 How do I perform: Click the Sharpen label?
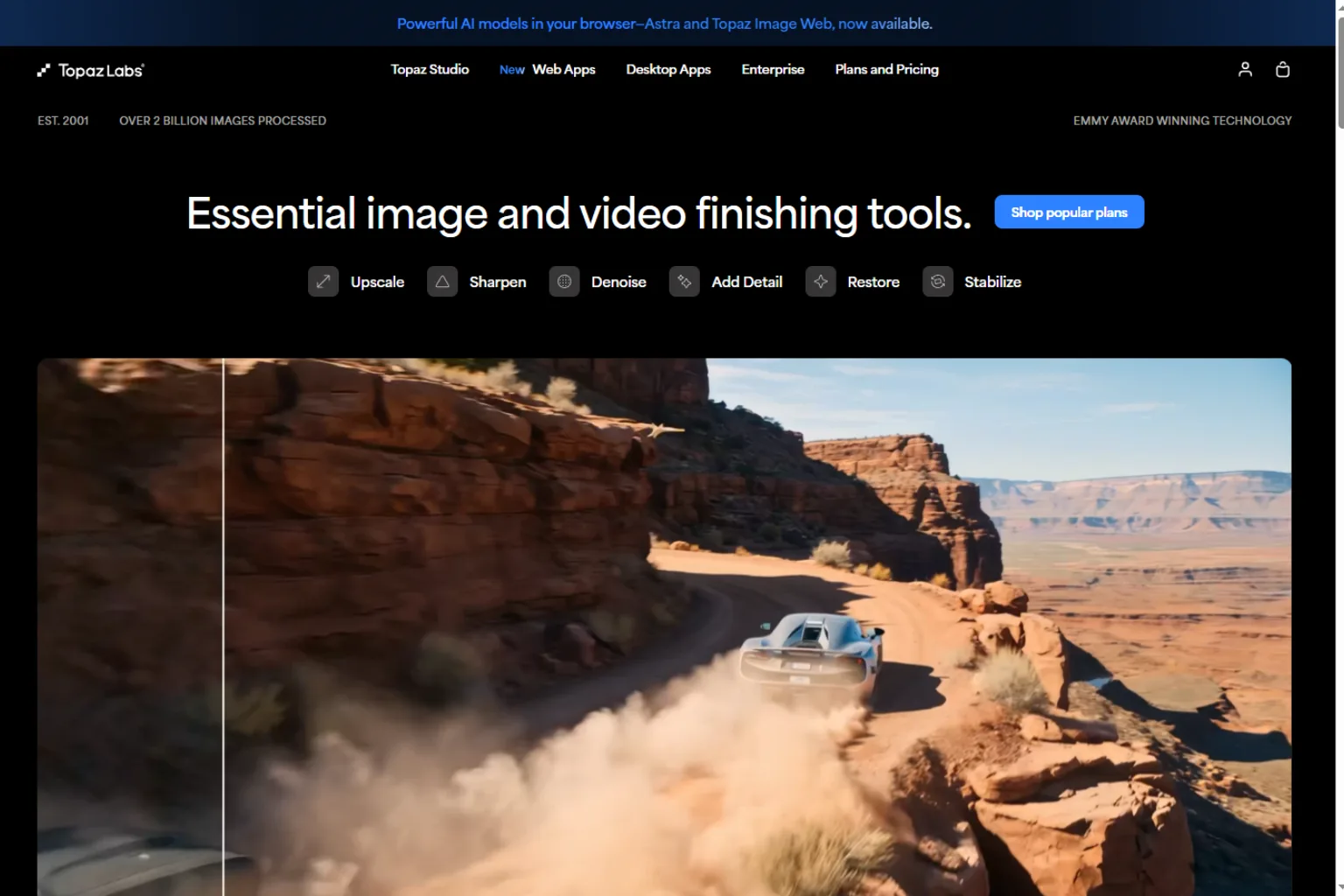click(498, 282)
